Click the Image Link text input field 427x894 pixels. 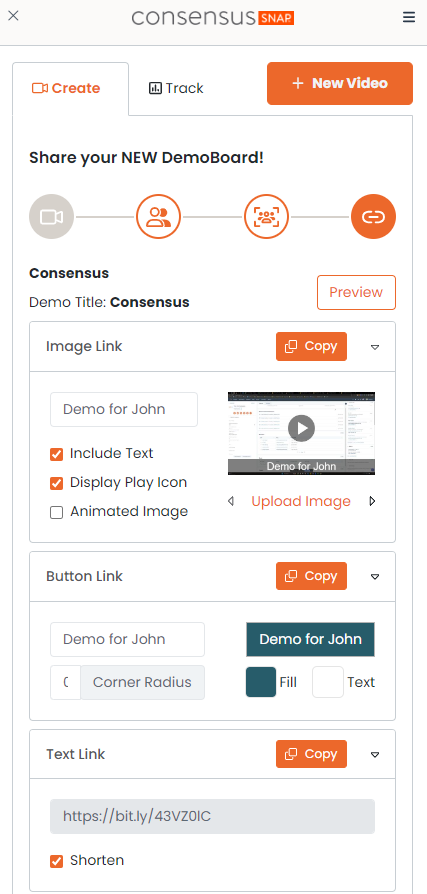(124, 409)
